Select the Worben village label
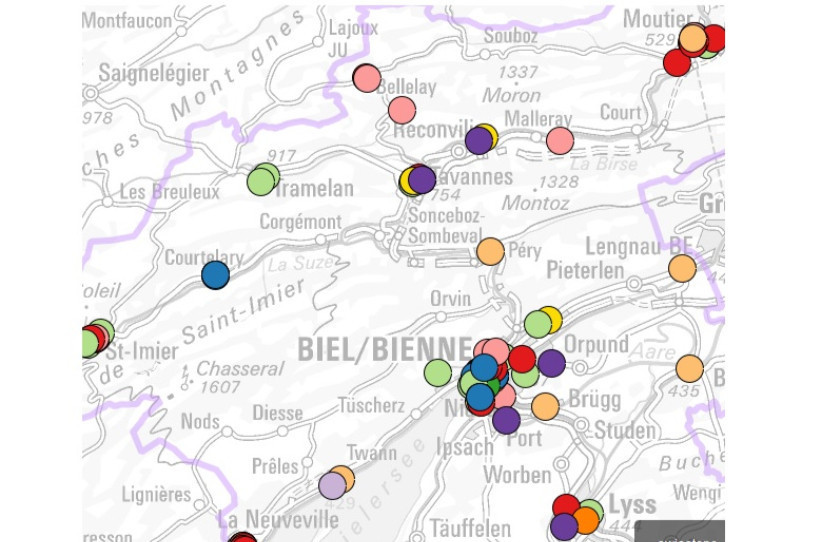This screenshot has height=542, width=813. coord(517,475)
